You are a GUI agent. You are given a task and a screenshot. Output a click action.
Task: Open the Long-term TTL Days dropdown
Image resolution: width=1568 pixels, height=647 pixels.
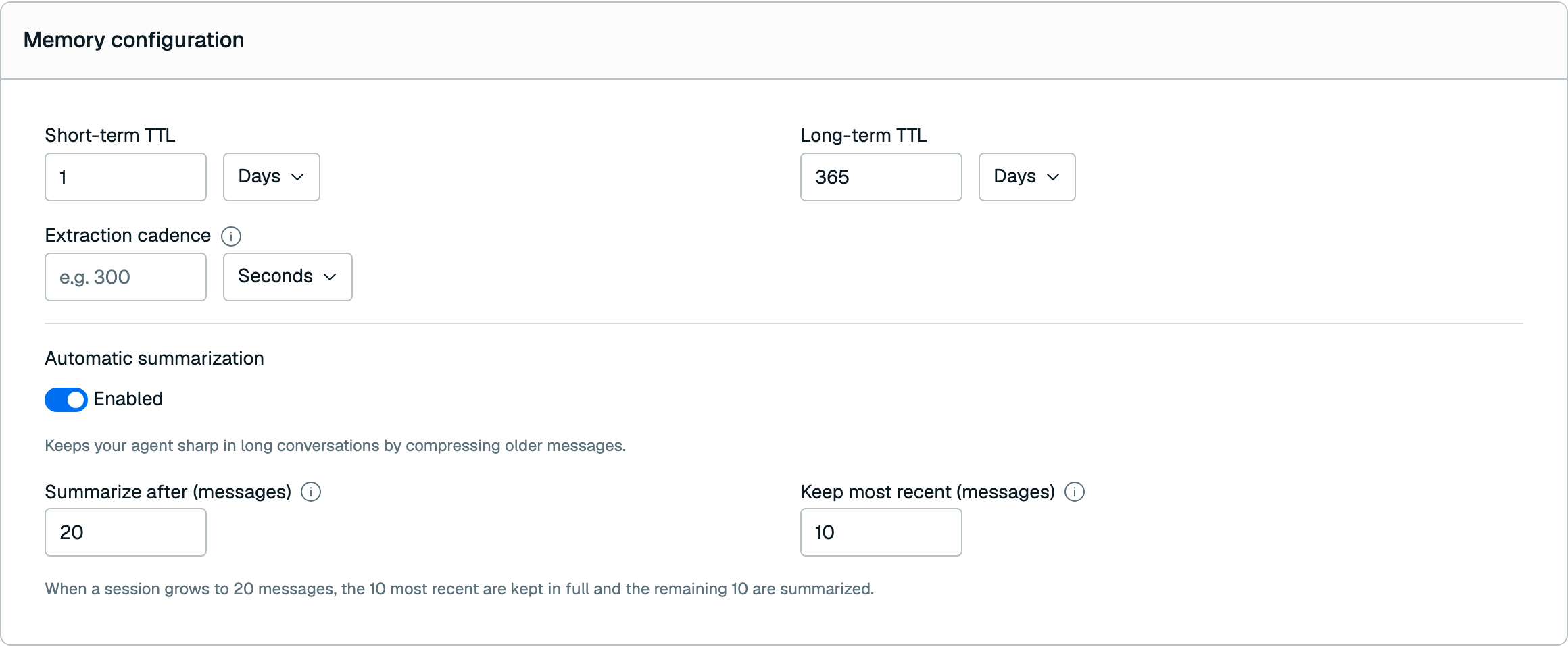coord(1027,177)
